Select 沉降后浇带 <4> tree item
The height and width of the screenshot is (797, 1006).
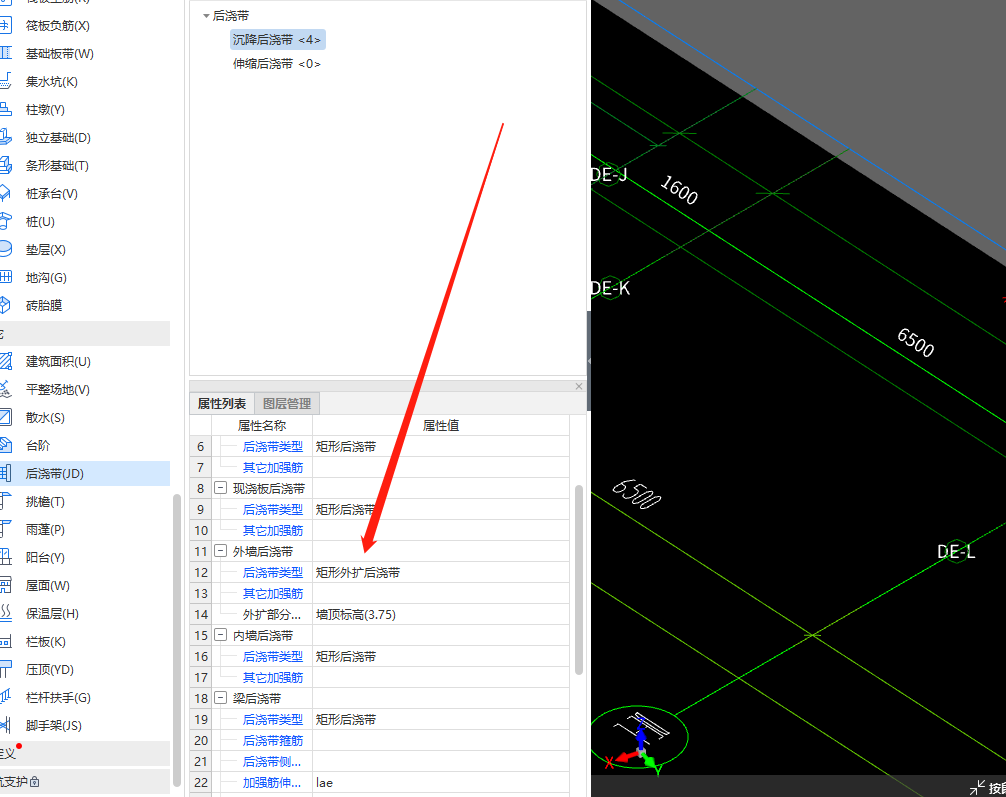pyautogui.click(x=277, y=40)
